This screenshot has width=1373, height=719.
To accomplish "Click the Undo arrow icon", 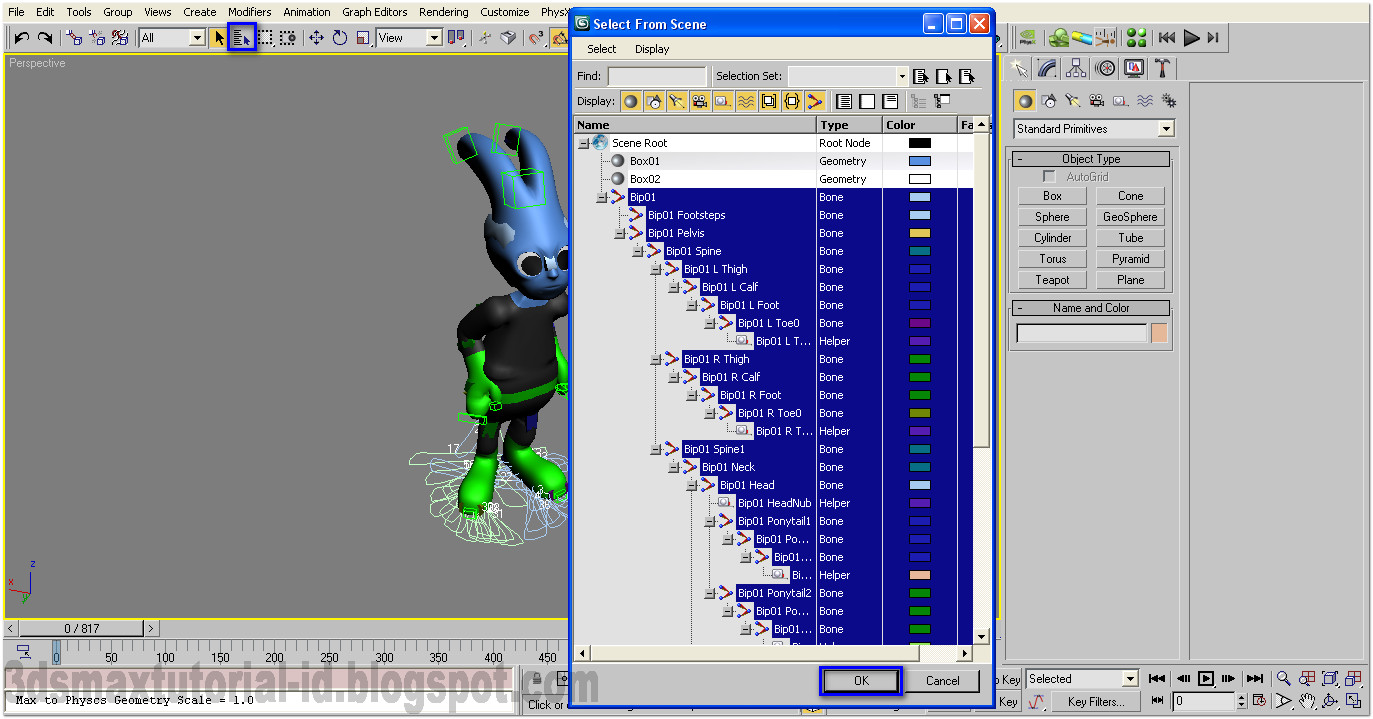I will click(21, 38).
